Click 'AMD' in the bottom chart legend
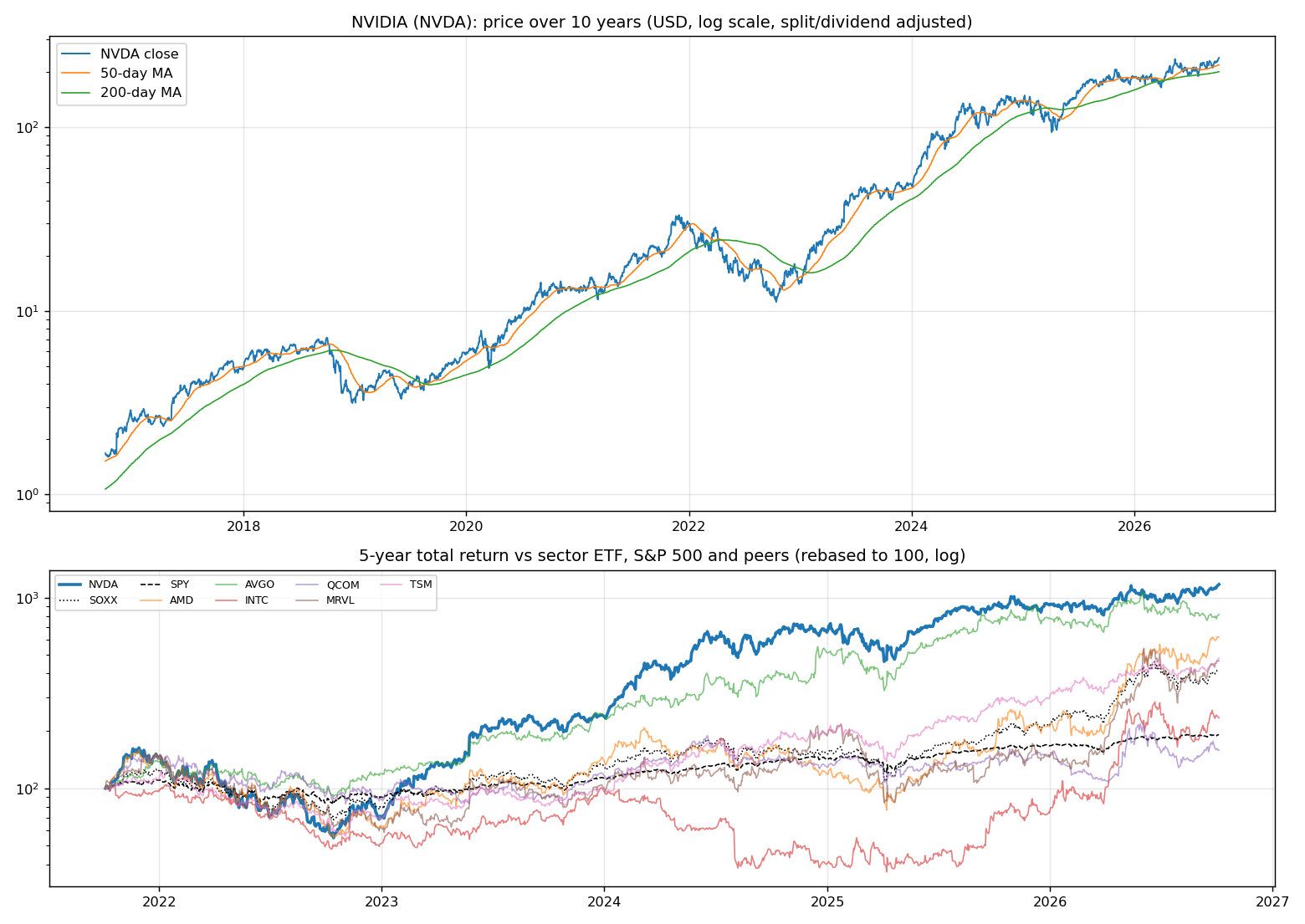The image size is (1305, 924). 182,600
